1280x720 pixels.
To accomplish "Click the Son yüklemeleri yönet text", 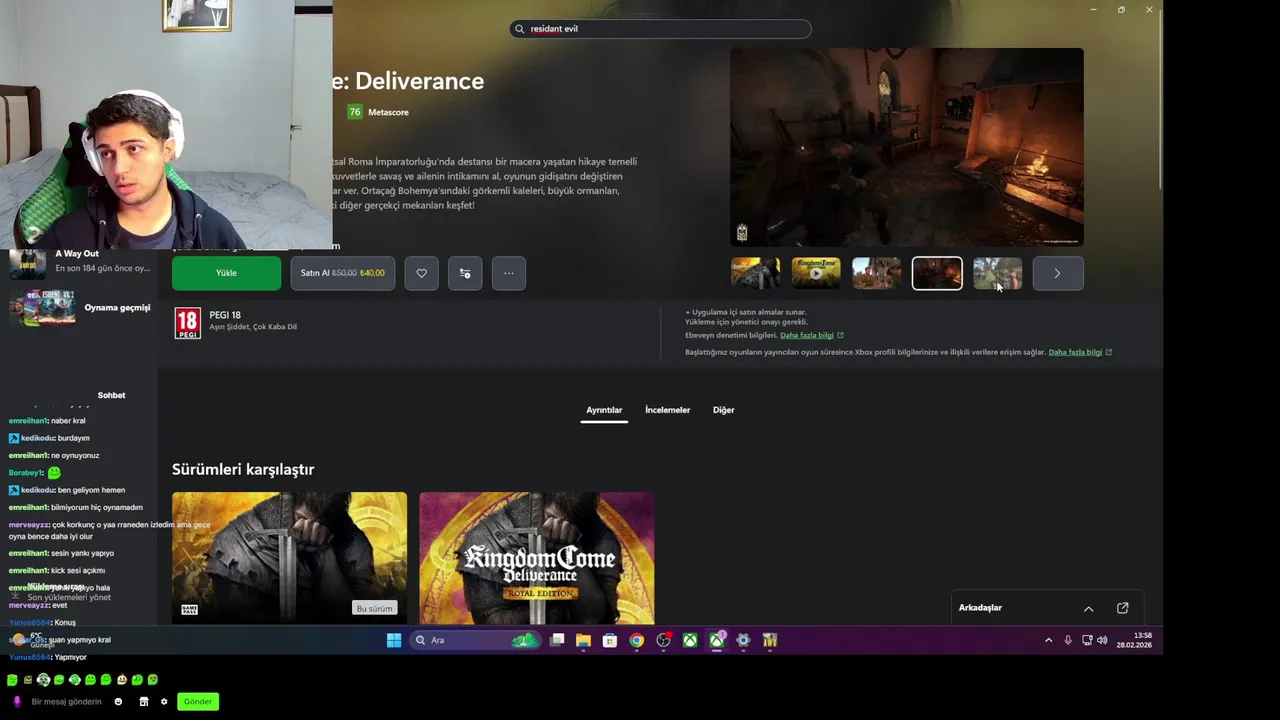I will (x=69, y=597).
